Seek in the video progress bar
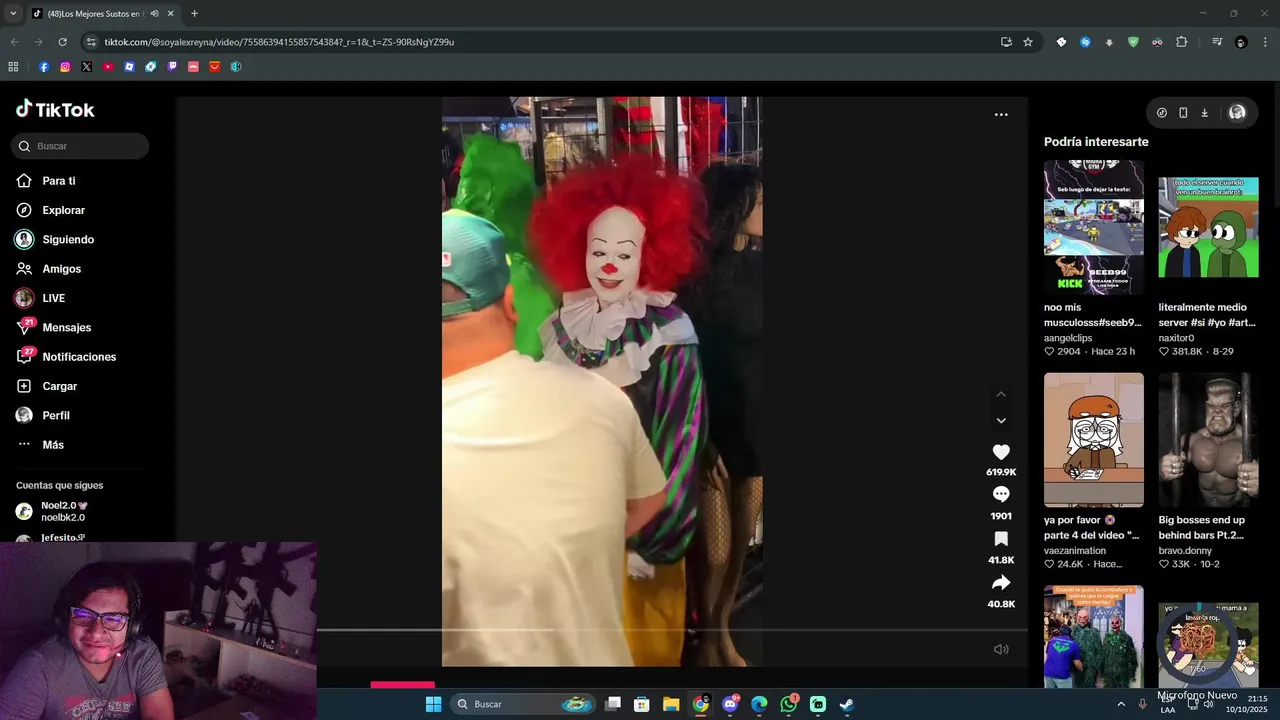The height and width of the screenshot is (720, 1280). [x=672, y=630]
